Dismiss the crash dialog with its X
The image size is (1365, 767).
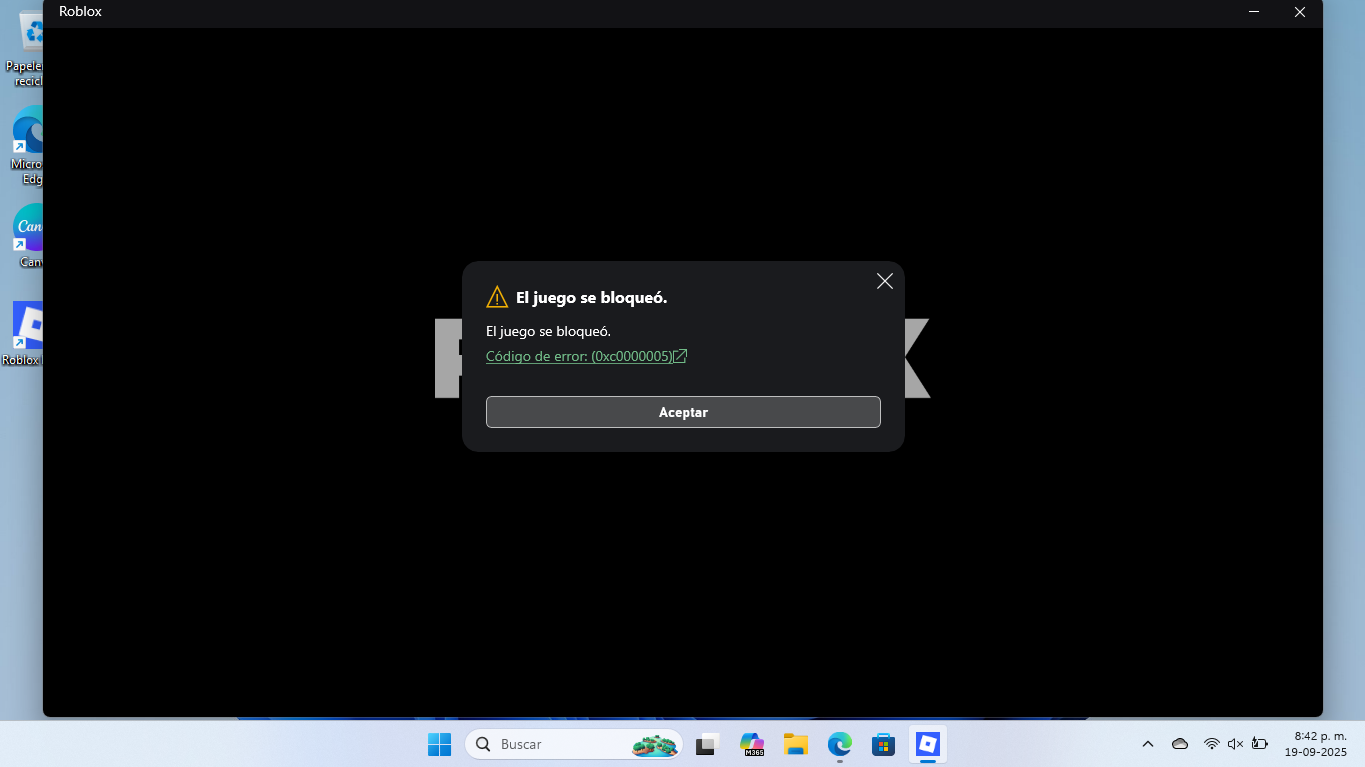[x=884, y=281]
